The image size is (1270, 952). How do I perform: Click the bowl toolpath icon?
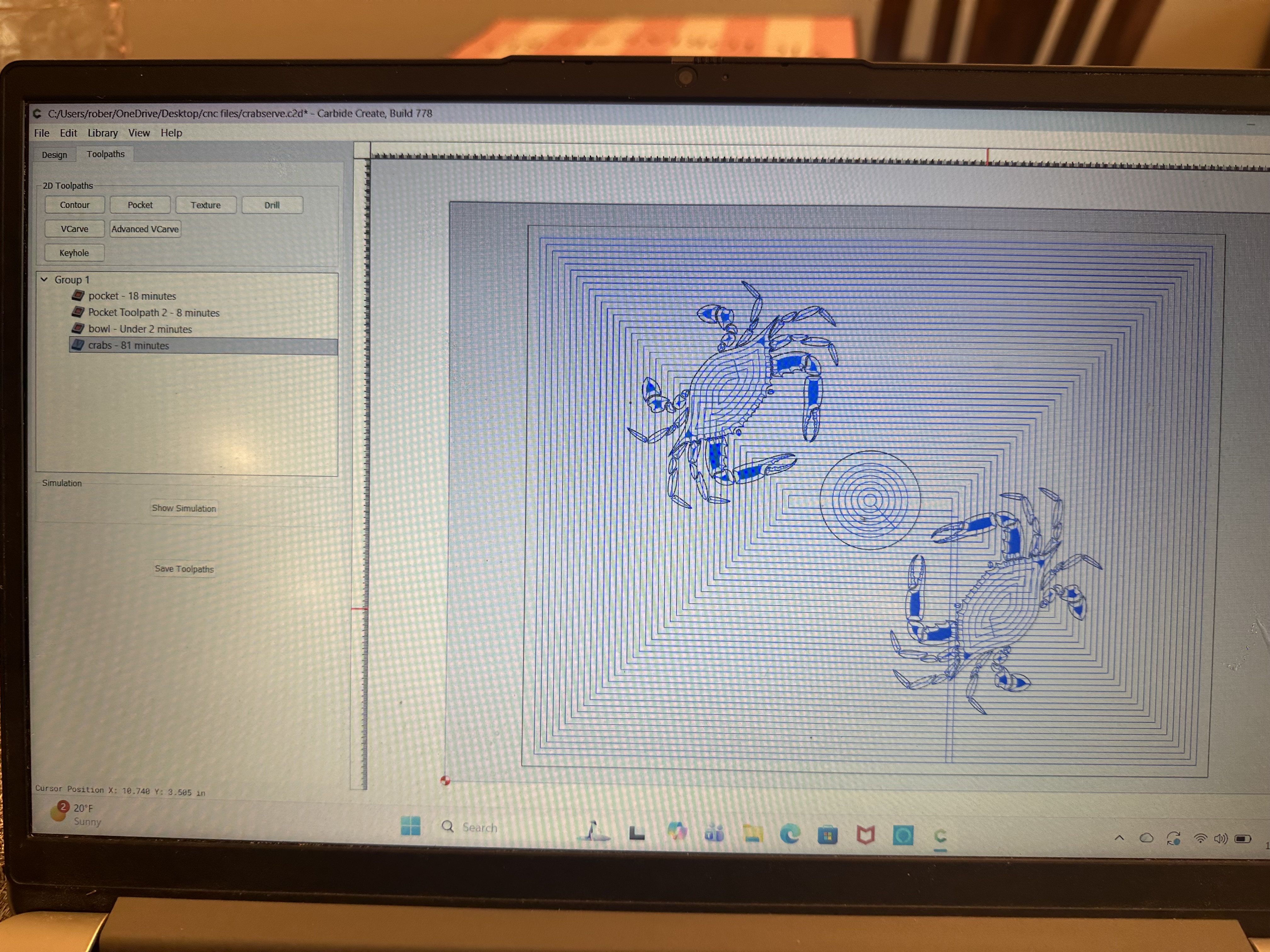click(78, 328)
